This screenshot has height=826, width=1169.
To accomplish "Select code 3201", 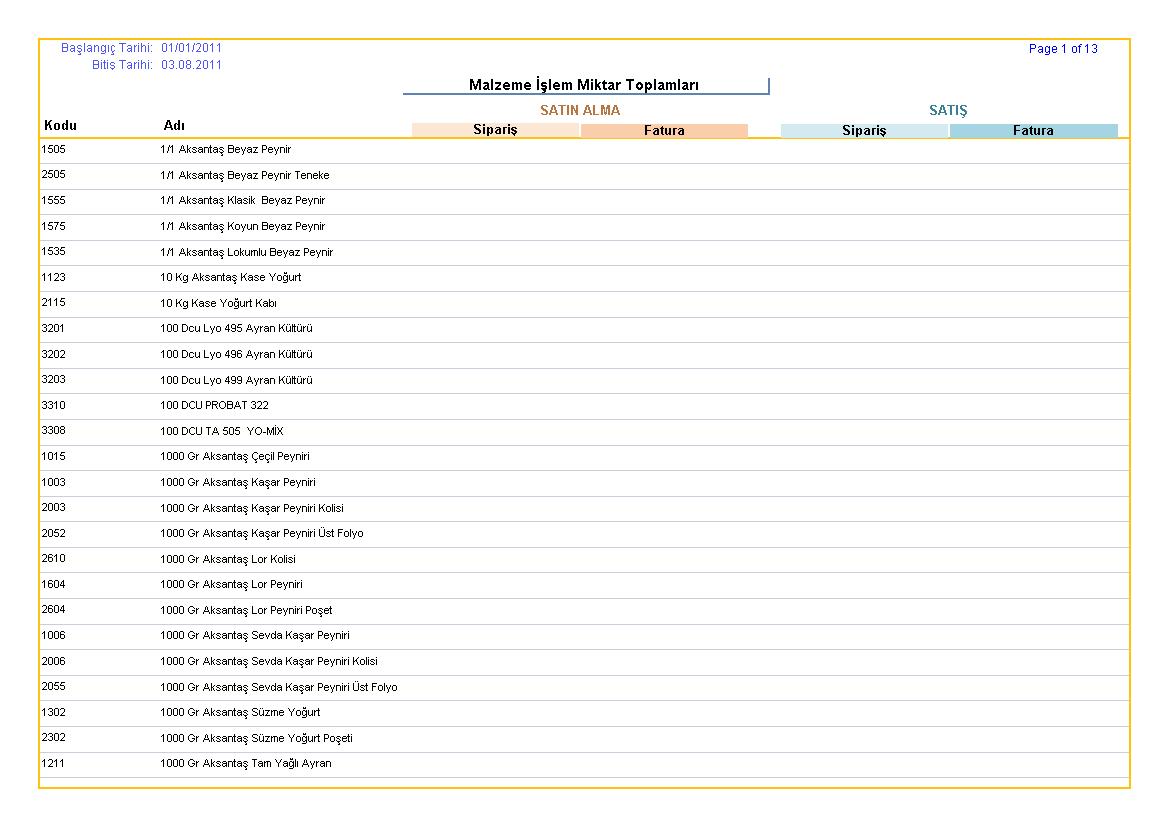I will click(54, 328).
